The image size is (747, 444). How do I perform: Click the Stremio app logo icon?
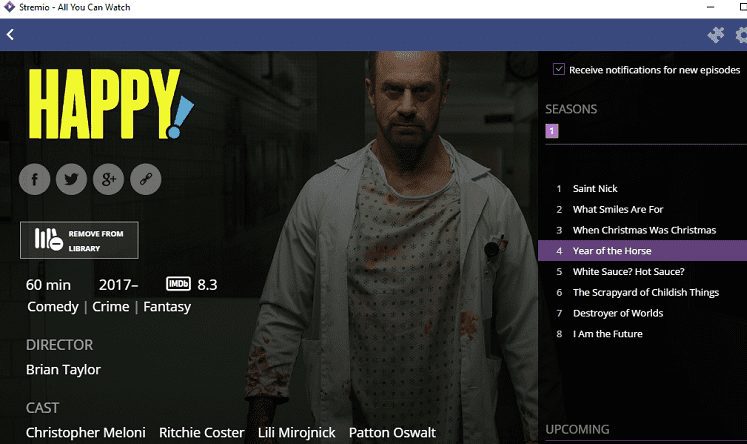pyautogui.click(x=9, y=7)
